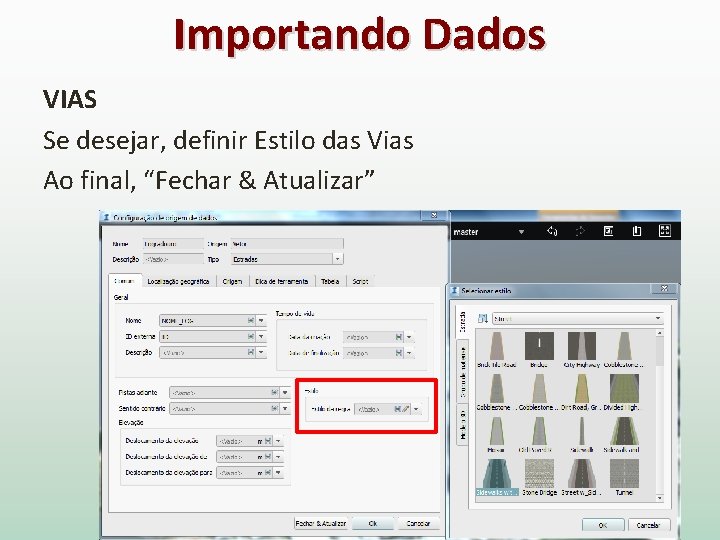
Task: Select the bottom vertical tab in style dialog
Action: [x=463, y=425]
